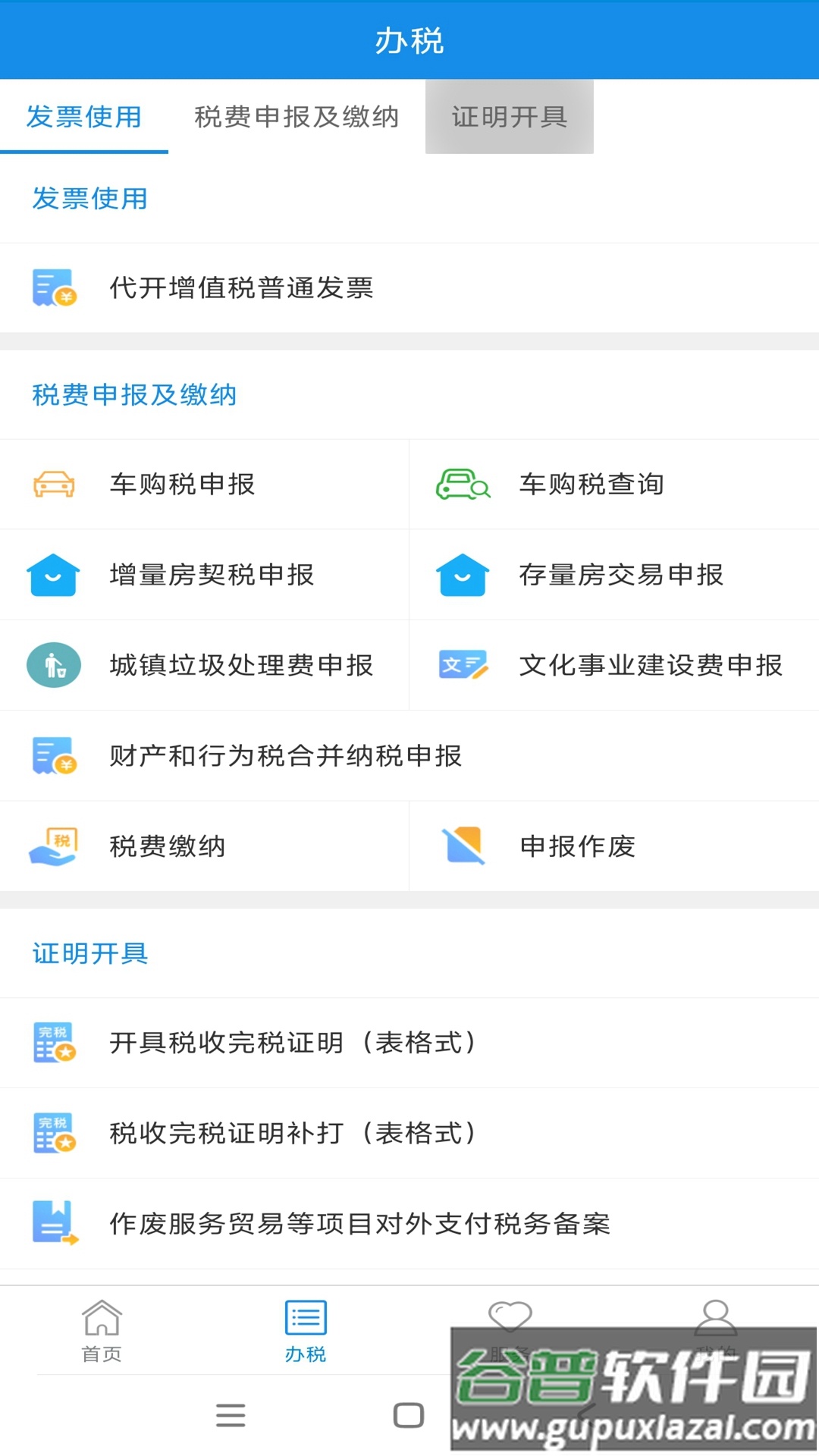Viewport: 819px width, 1456px height.
Task: Tap the house icon beside 增量房契税申报
Action: (x=54, y=575)
